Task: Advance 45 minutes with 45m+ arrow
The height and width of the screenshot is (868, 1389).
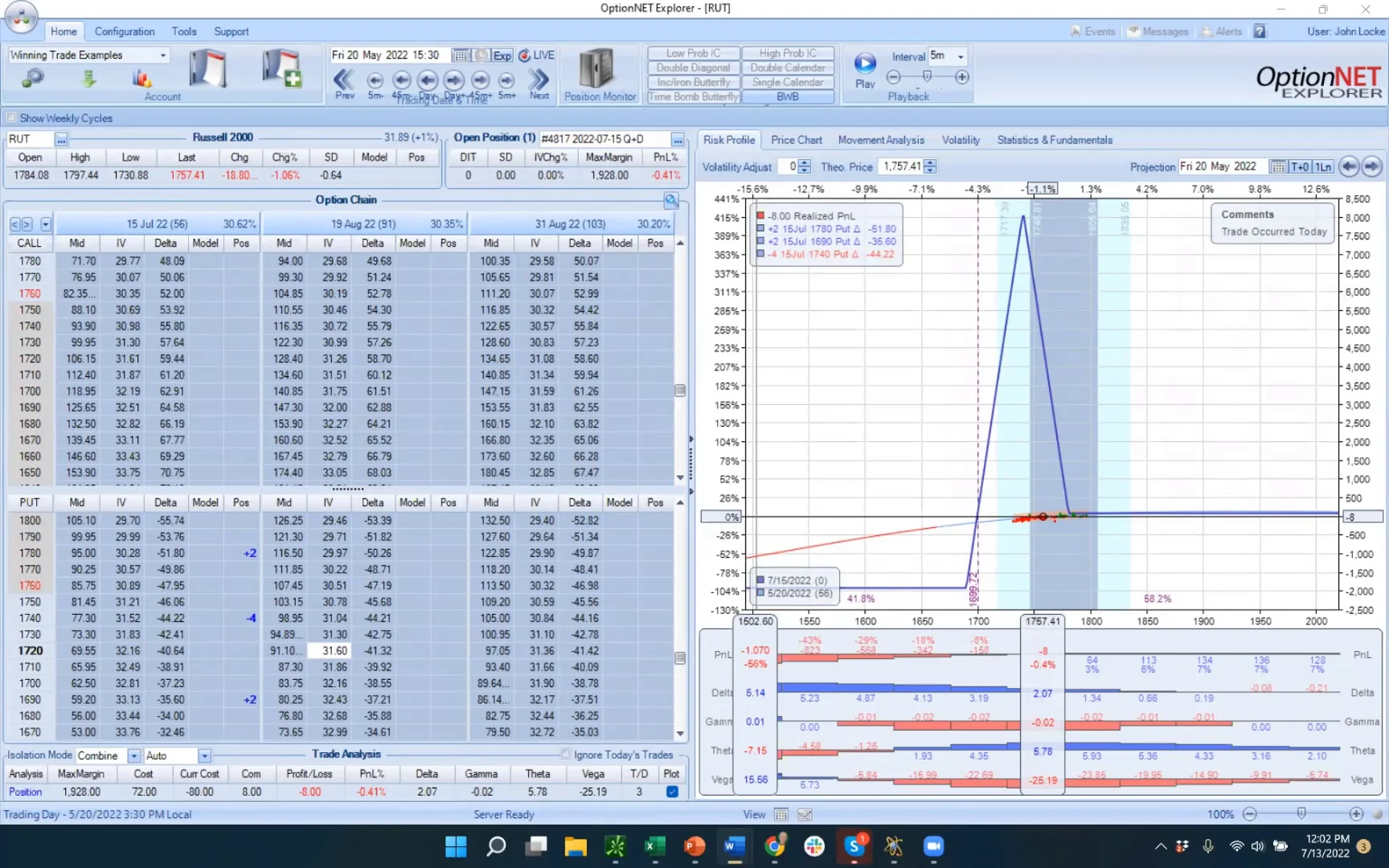Action: (x=481, y=80)
